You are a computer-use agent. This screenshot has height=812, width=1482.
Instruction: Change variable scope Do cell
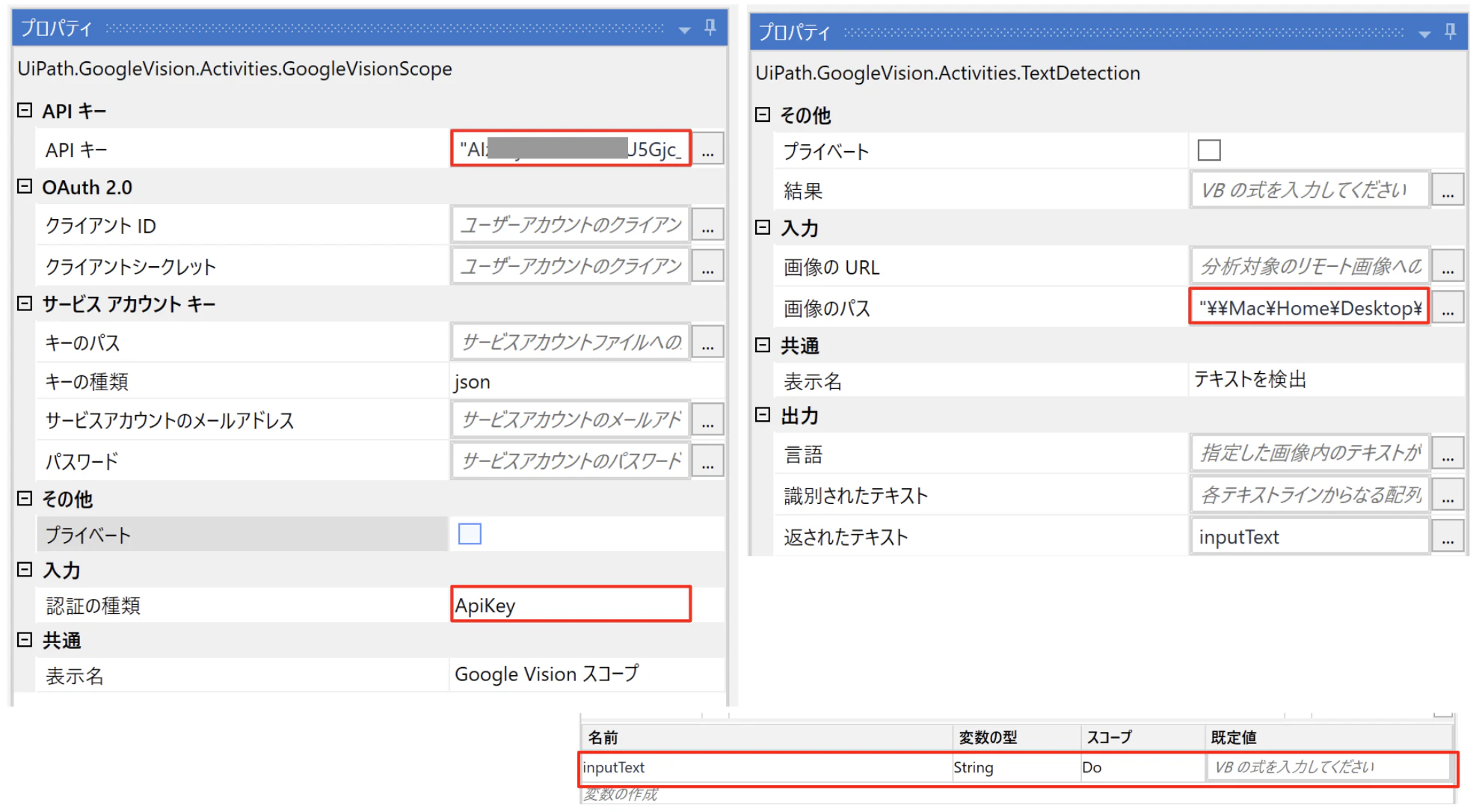coord(1143,767)
